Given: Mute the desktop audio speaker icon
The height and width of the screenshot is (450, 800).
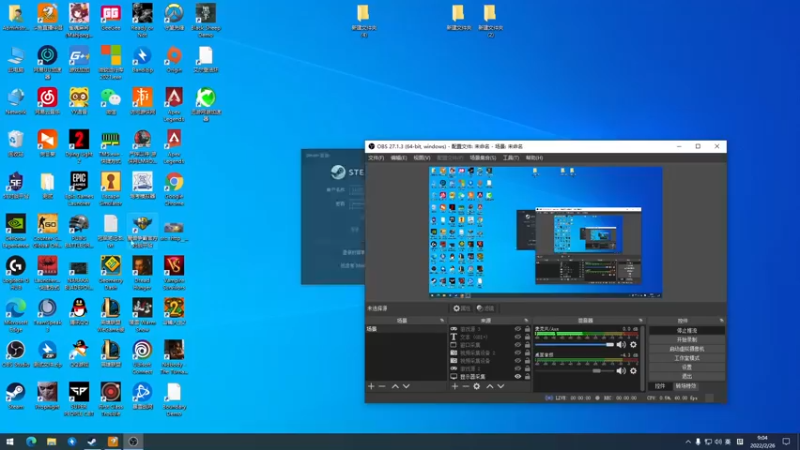Looking at the screenshot, I should pos(621,371).
